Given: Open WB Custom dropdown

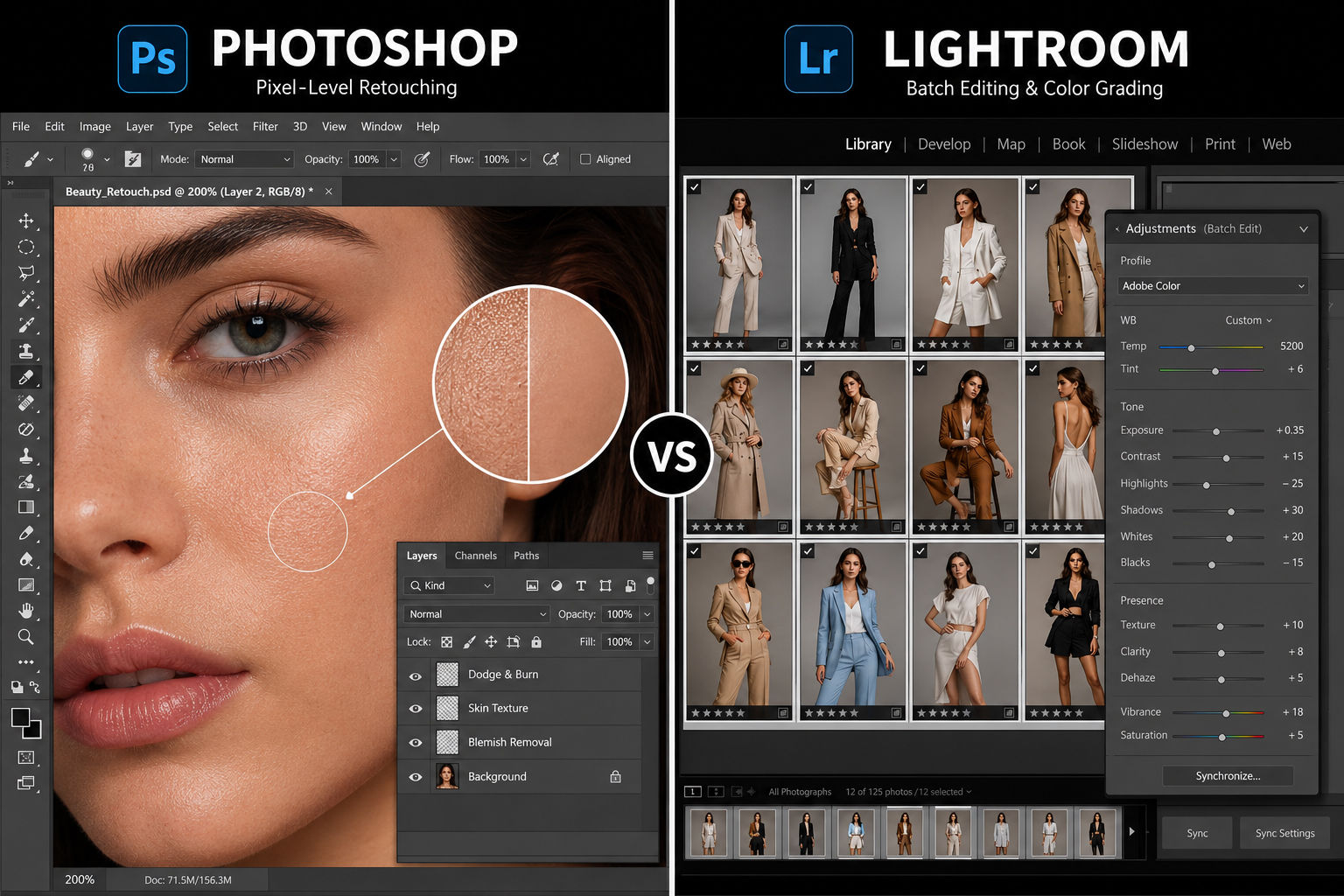Looking at the screenshot, I should coord(1249,320).
